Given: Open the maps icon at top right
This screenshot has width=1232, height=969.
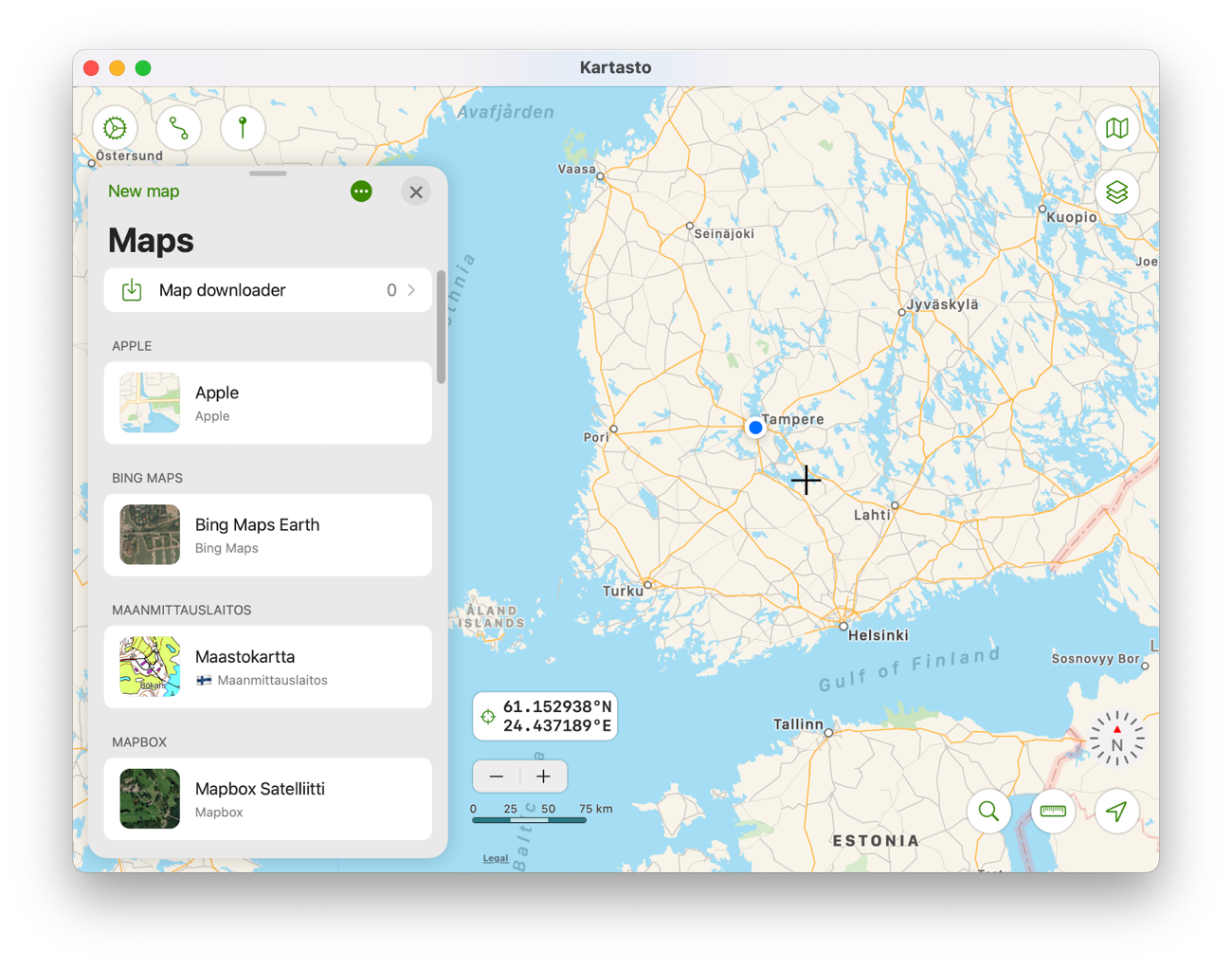Looking at the screenshot, I should pos(1117,128).
